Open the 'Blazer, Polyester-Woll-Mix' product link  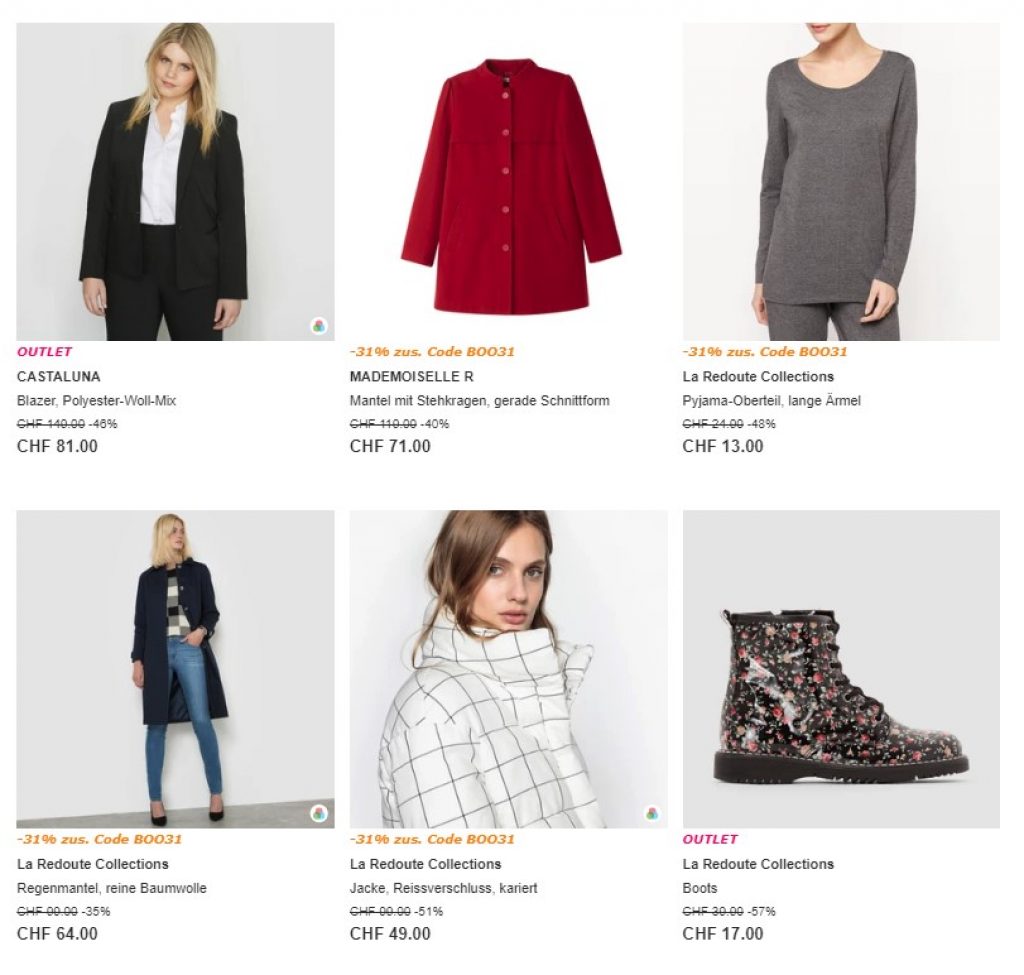96,401
